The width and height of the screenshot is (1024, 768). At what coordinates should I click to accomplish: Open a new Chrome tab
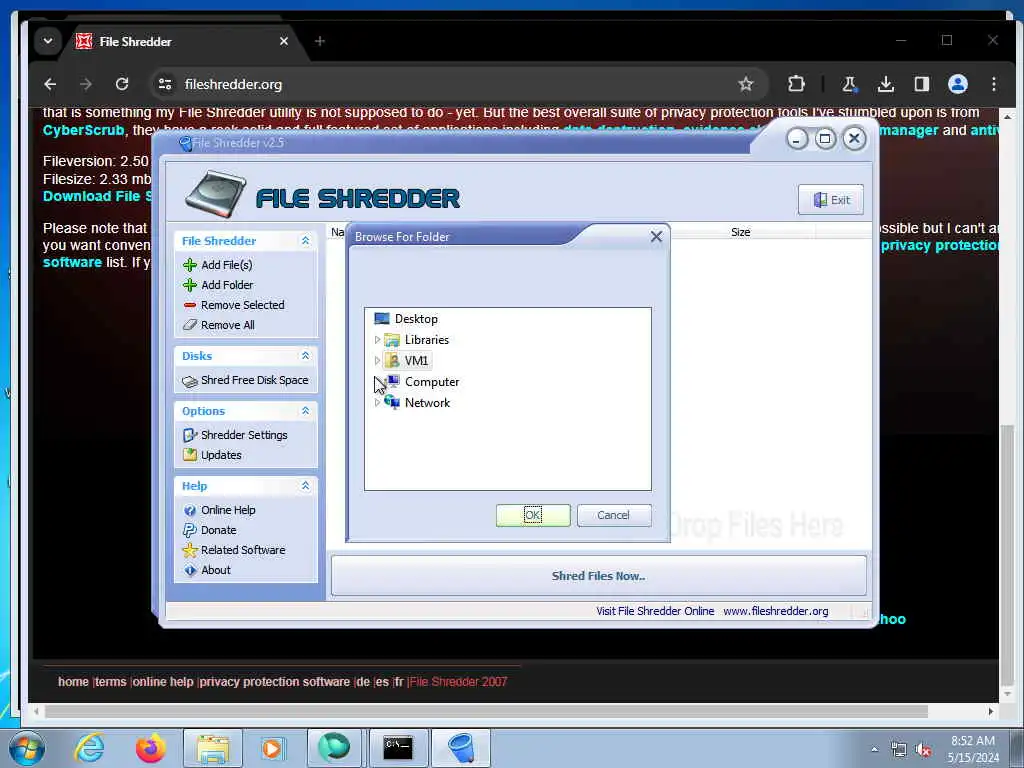pyautogui.click(x=319, y=41)
